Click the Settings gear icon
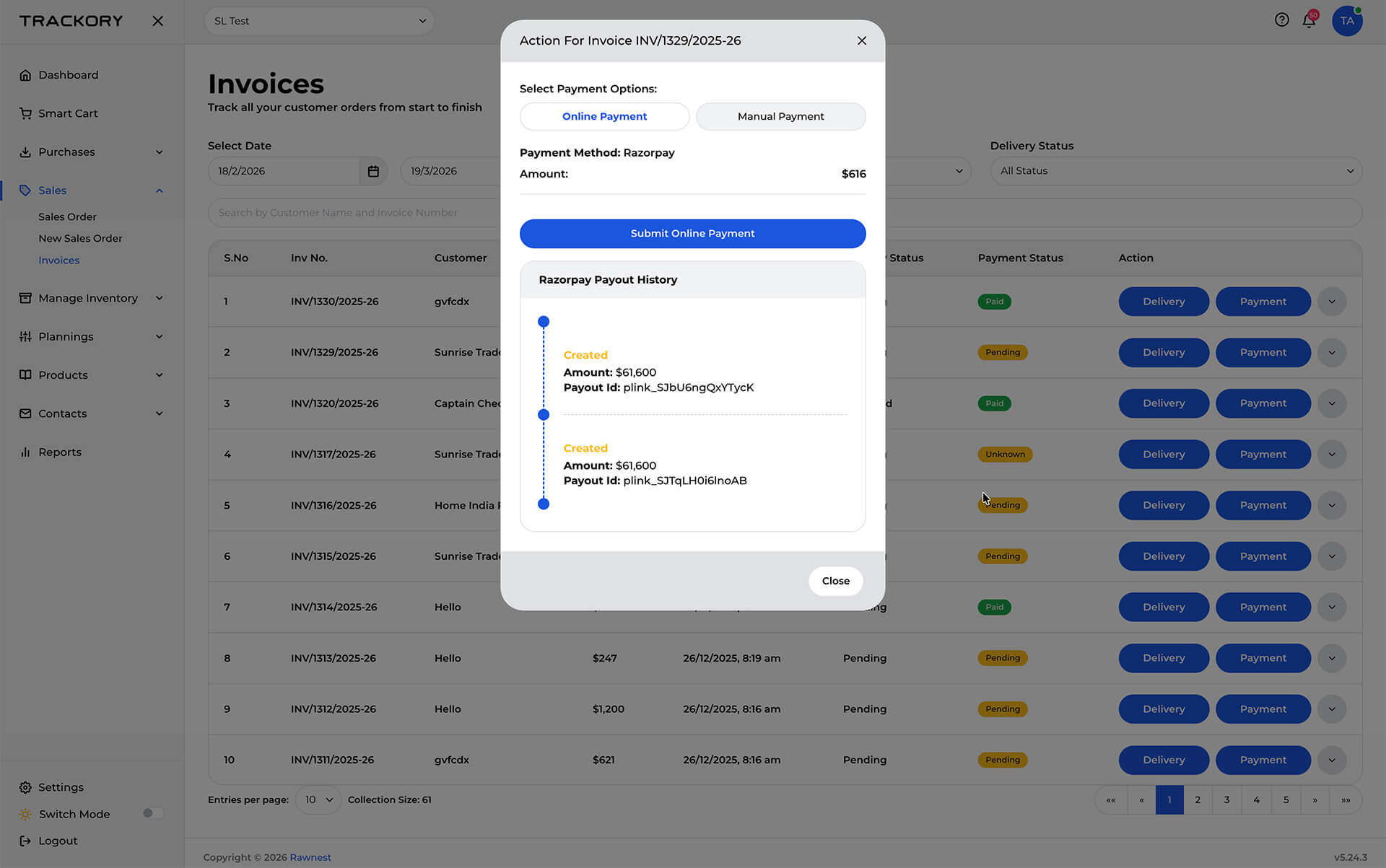Screen dimensions: 1386x868 click(25, 787)
